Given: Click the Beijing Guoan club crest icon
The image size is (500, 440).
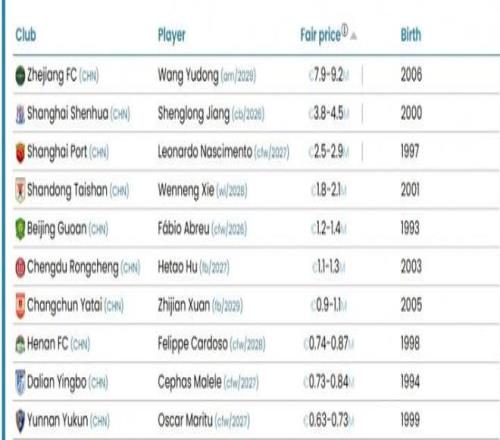Looking at the screenshot, I should 20,229.
